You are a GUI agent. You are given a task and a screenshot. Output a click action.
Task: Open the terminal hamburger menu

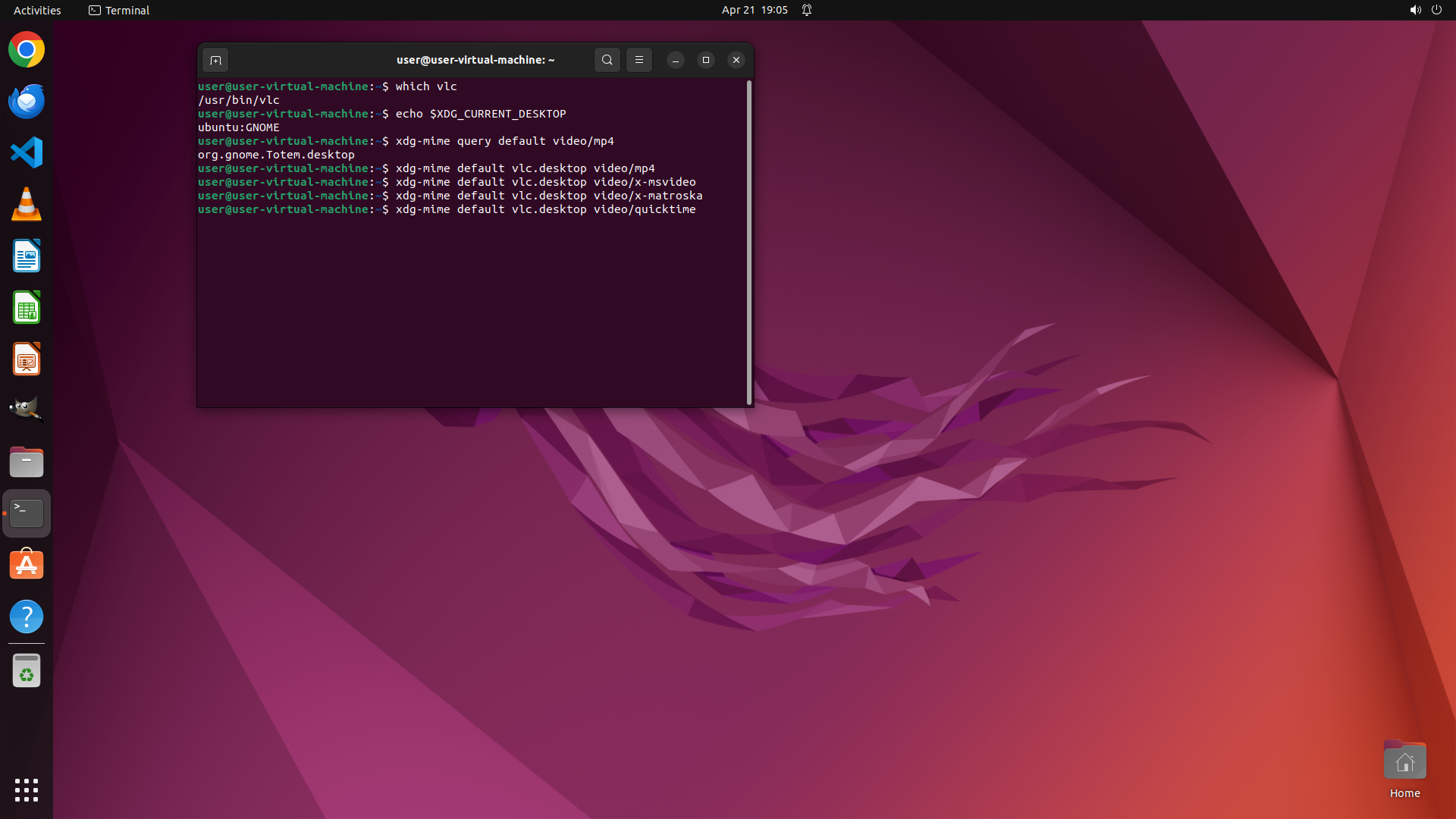coord(639,60)
